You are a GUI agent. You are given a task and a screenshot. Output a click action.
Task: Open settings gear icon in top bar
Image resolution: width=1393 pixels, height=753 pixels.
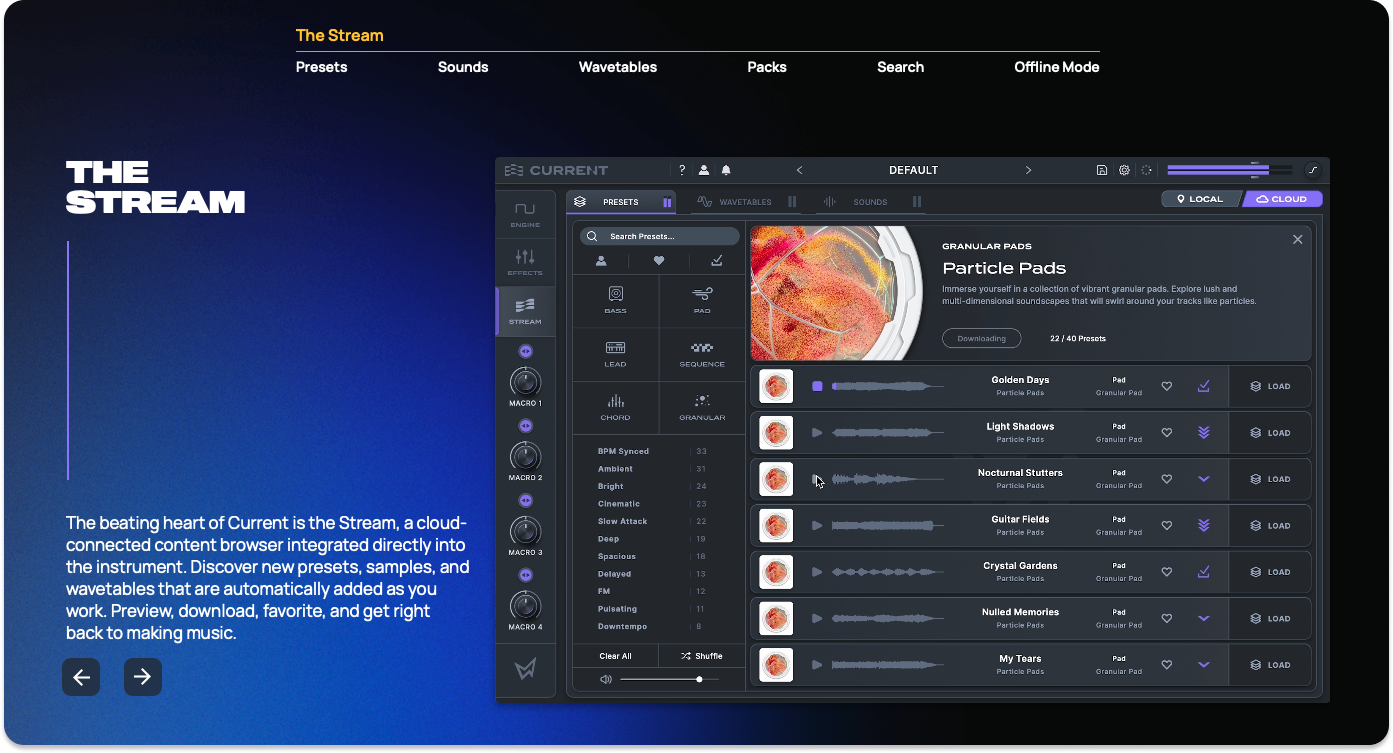[x=1124, y=170]
